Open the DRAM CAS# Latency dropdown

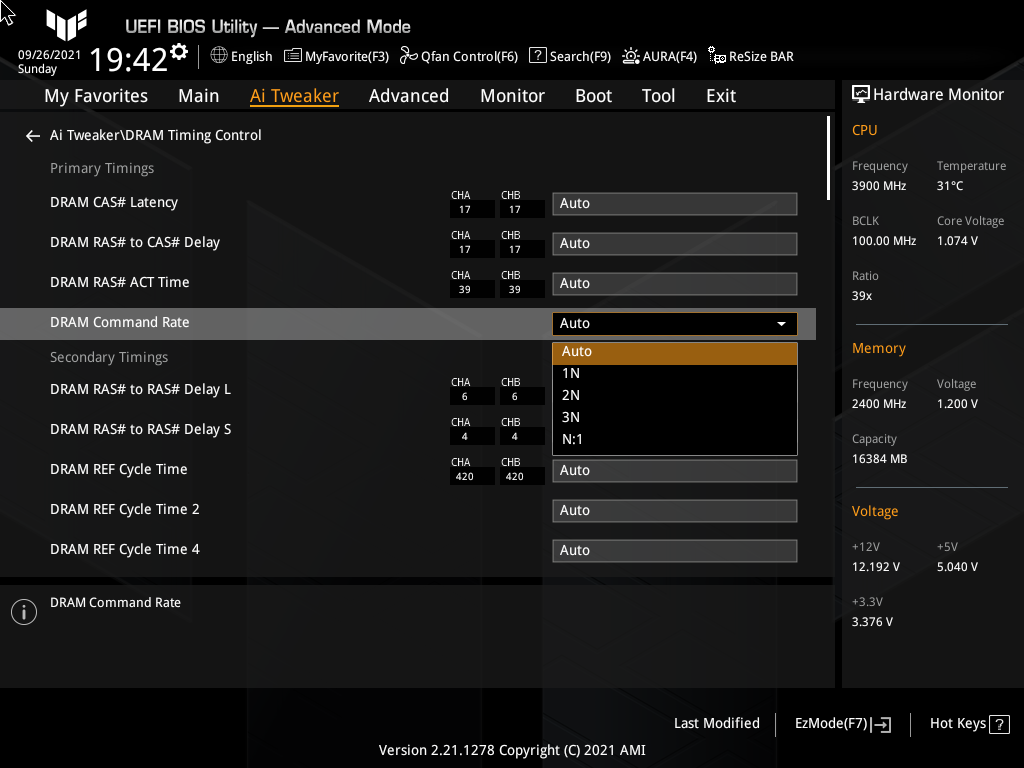pyautogui.click(x=674, y=203)
